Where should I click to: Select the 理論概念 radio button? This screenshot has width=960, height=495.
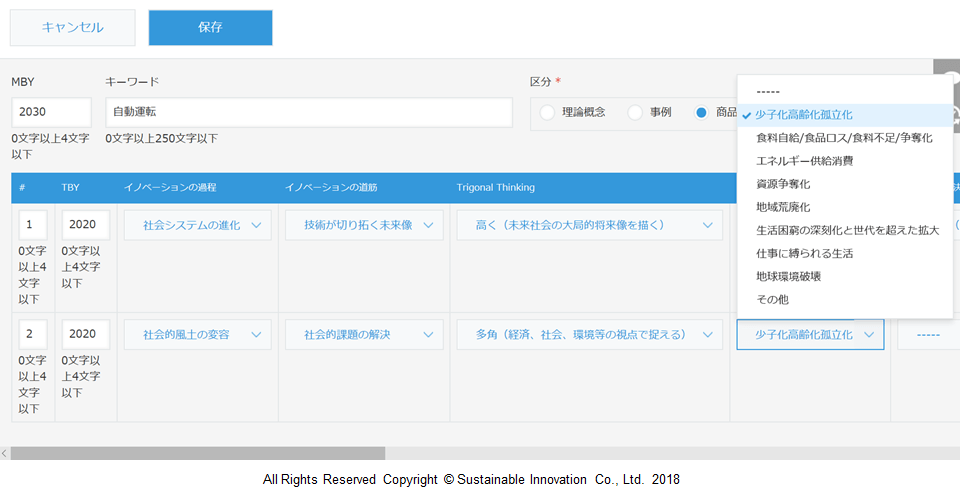547,112
